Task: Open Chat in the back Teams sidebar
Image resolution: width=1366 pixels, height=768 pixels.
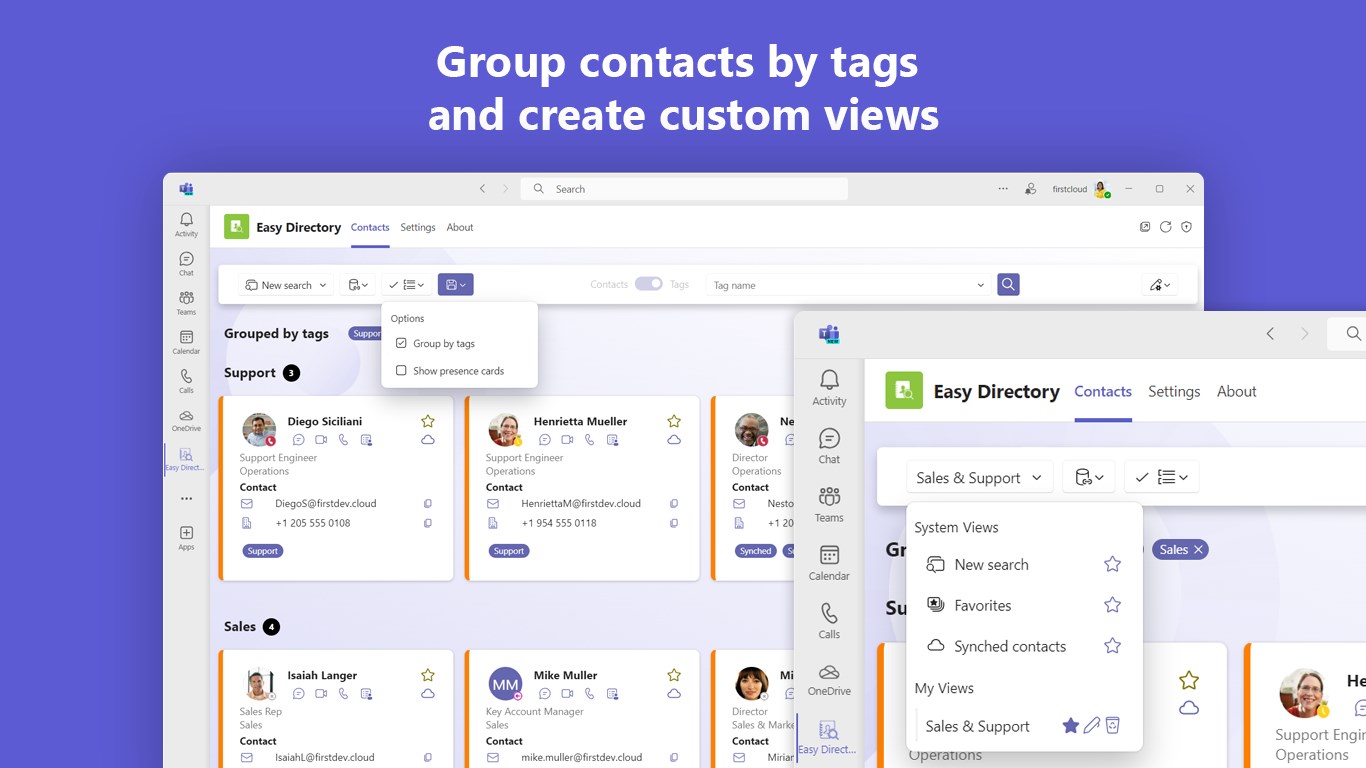Action: point(186,264)
